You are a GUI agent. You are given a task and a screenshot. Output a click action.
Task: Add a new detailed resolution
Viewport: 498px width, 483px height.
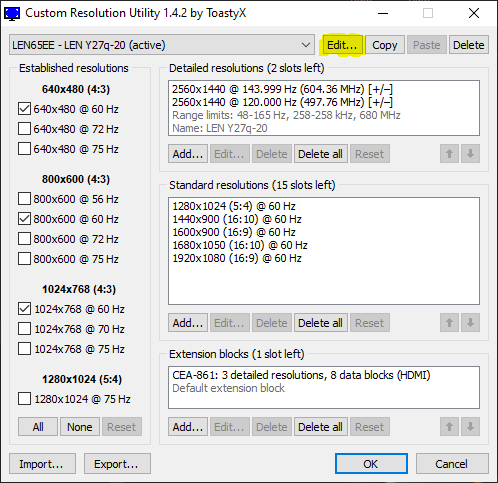[x=188, y=154]
